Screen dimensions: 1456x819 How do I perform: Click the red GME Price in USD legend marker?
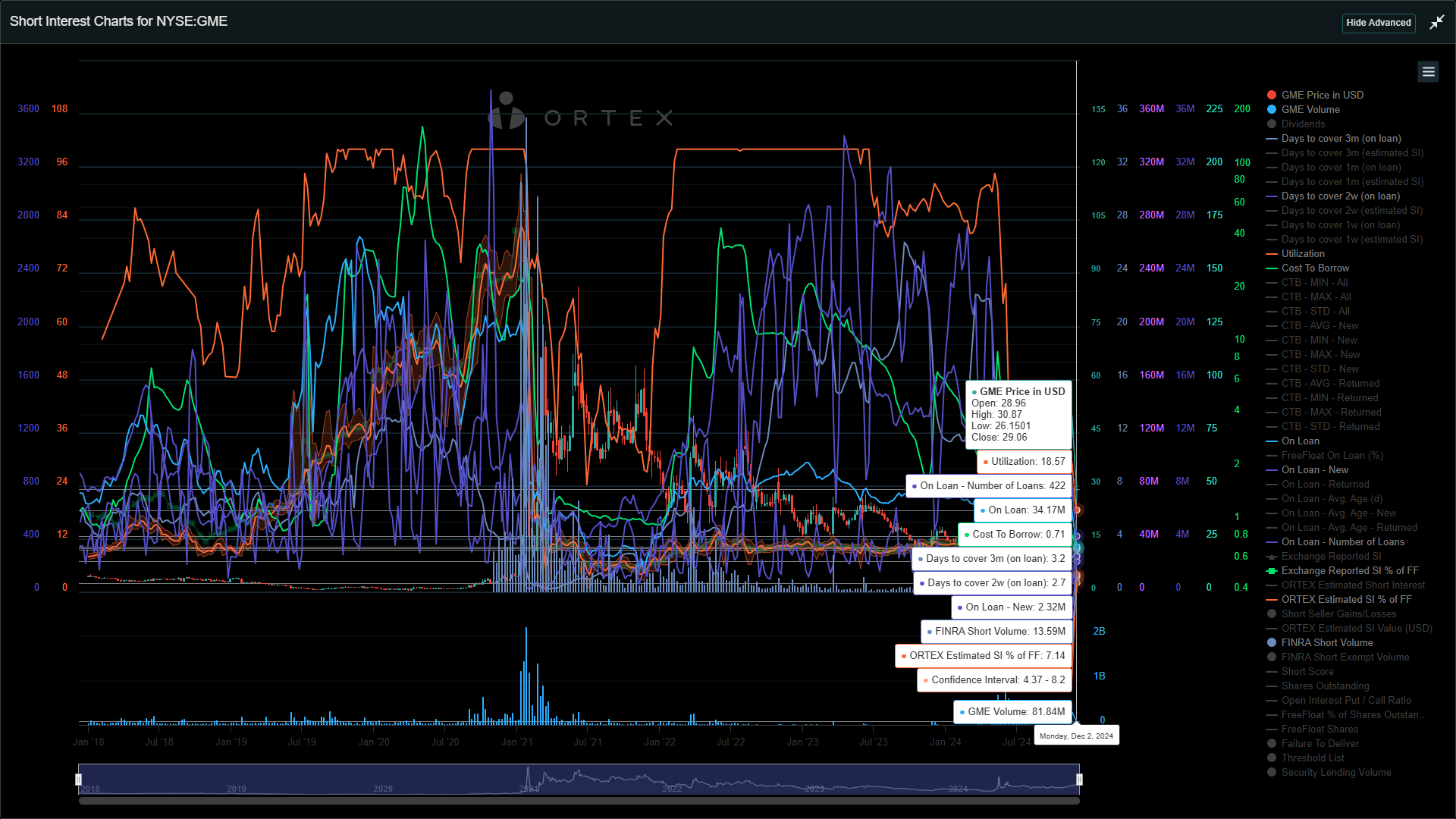1271,95
